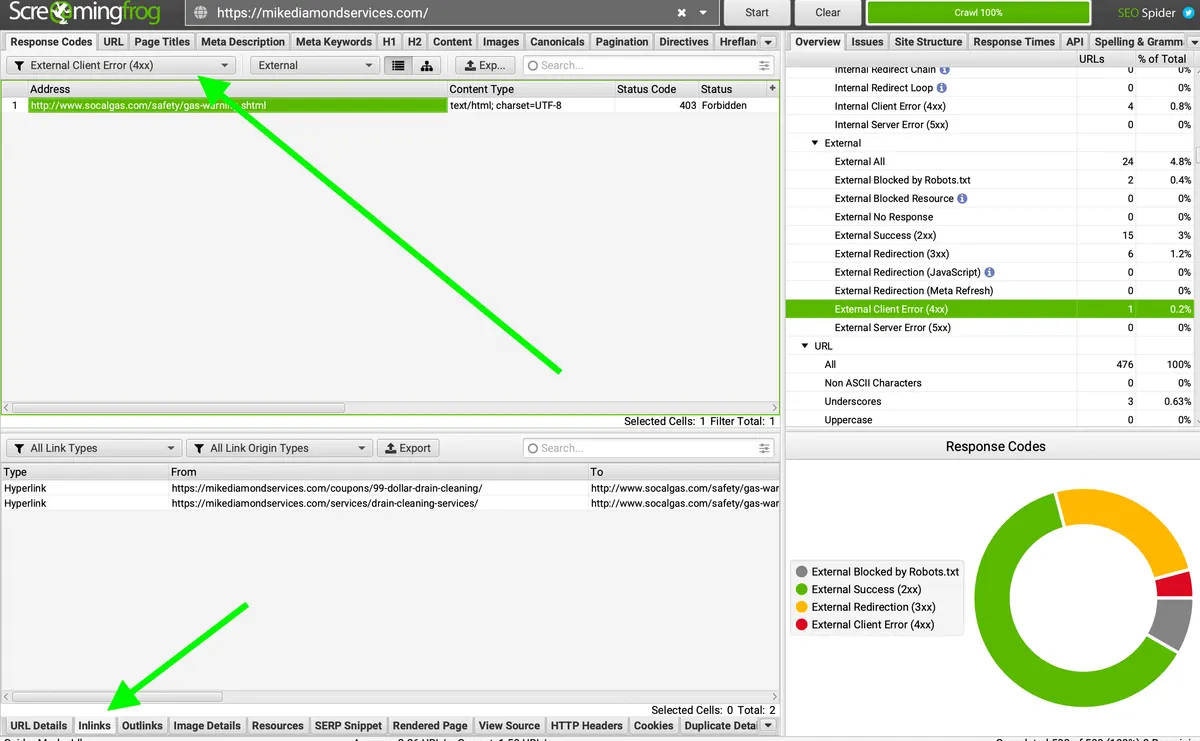Switch to the Images tab
Screen dimensions: 1200x741
[x=501, y=42]
